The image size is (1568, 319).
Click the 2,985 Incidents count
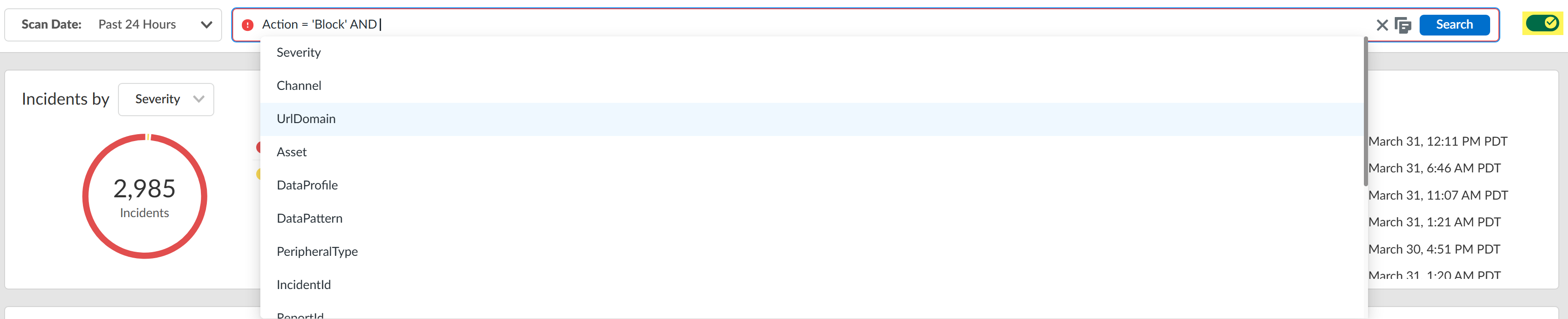tap(144, 189)
